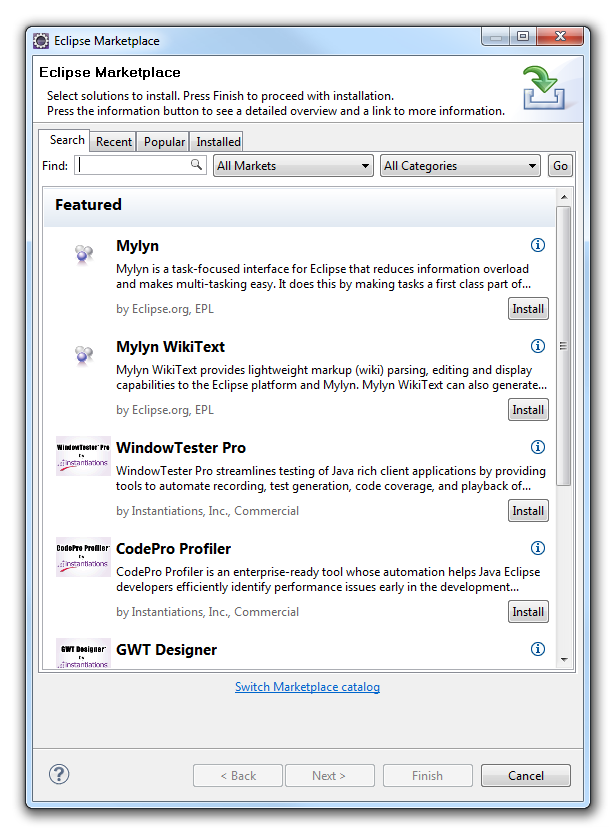611x832 pixels.
Task: Click the CodePro Profiler logo thumbnail
Action: click(x=83, y=557)
